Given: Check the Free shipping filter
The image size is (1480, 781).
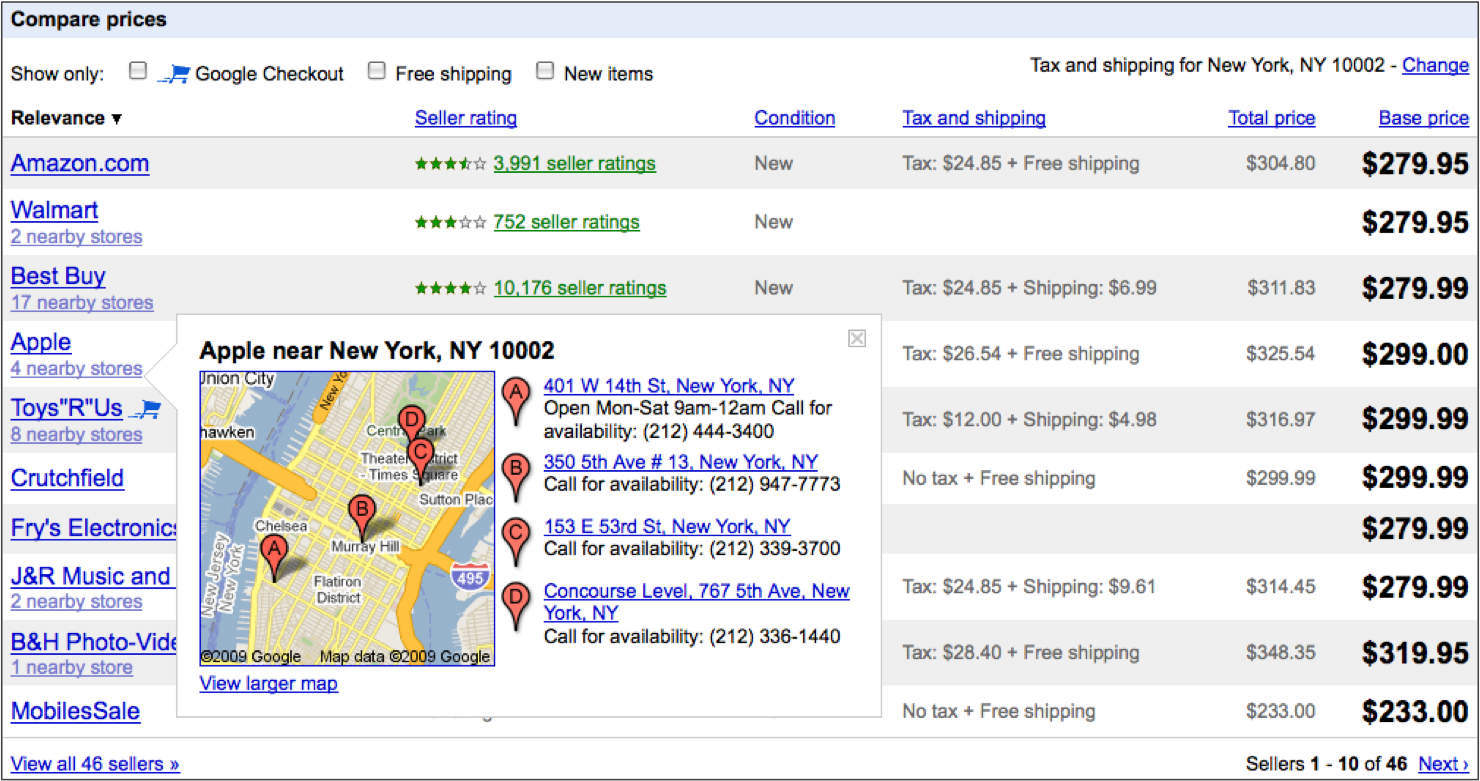Looking at the screenshot, I should (x=377, y=70).
